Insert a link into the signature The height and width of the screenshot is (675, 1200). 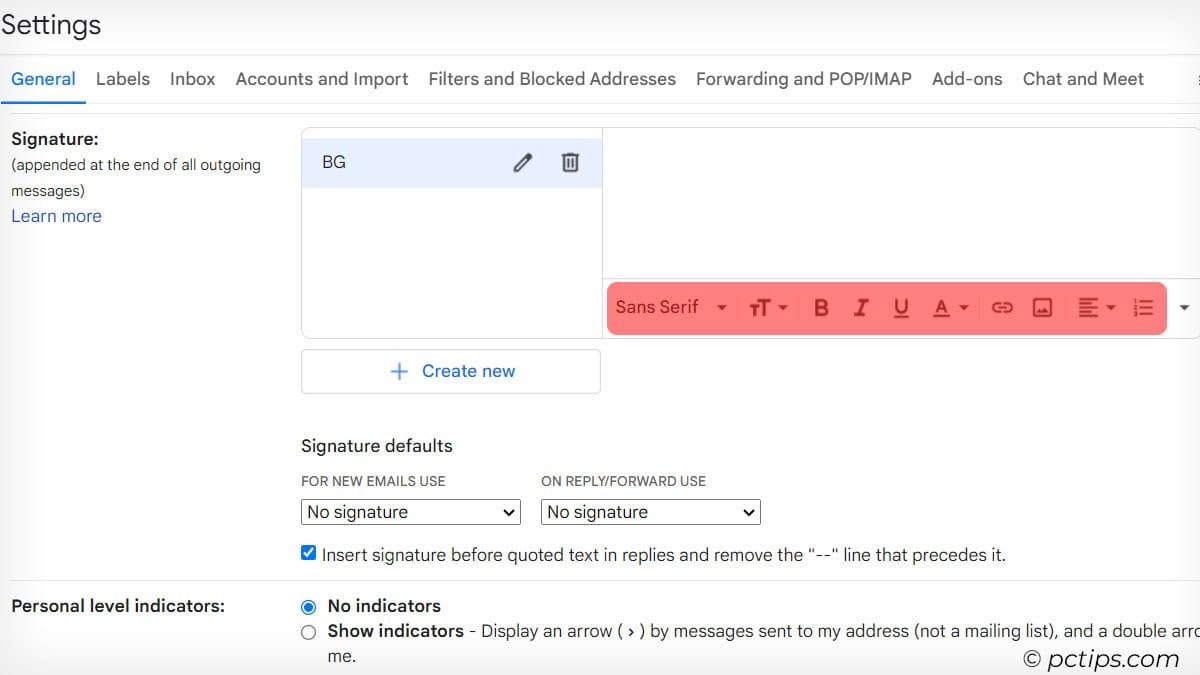(x=1001, y=308)
